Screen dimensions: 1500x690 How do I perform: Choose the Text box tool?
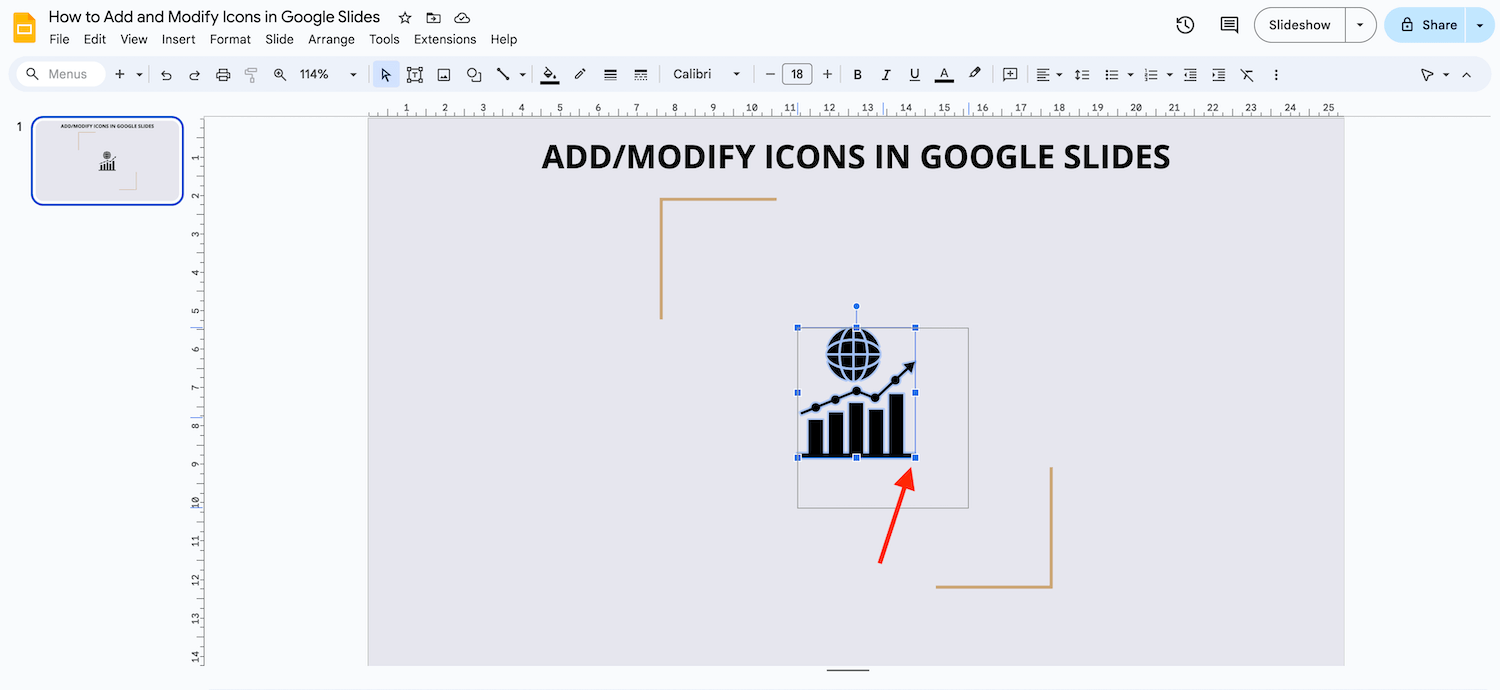tap(415, 75)
